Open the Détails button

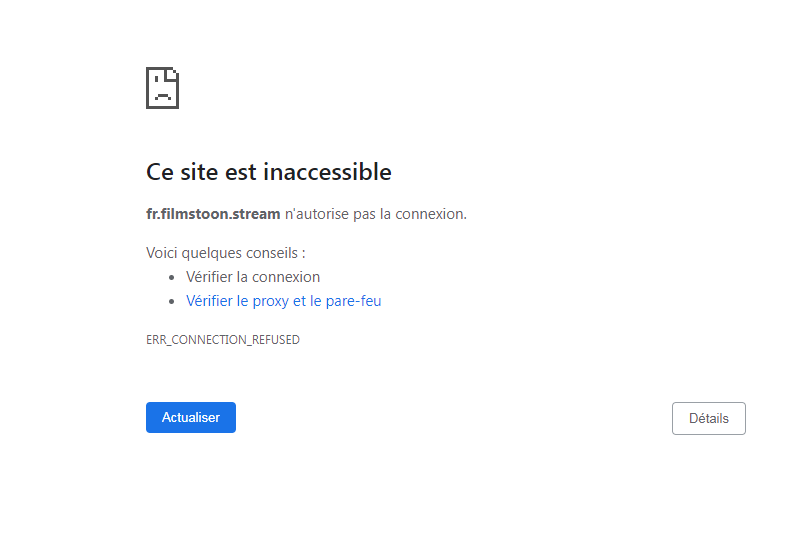point(708,418)
